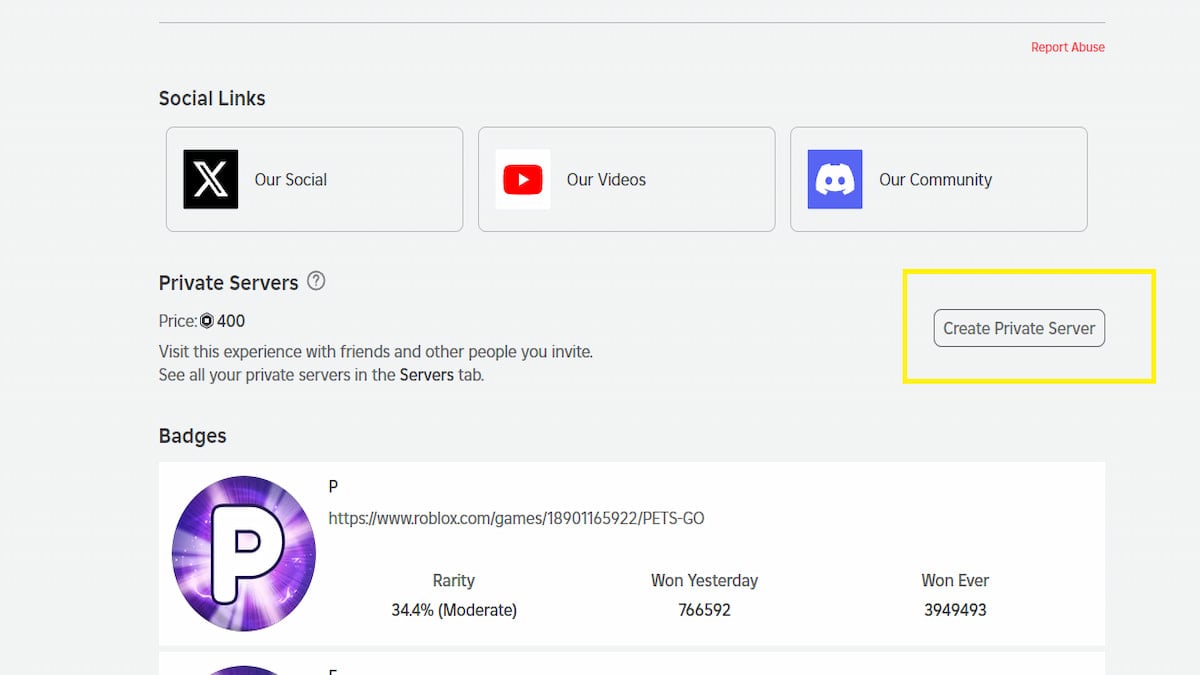1200x675 pixels.
Task: Click the Won Yesterday count 766592
Action: [x=704, y=609]
